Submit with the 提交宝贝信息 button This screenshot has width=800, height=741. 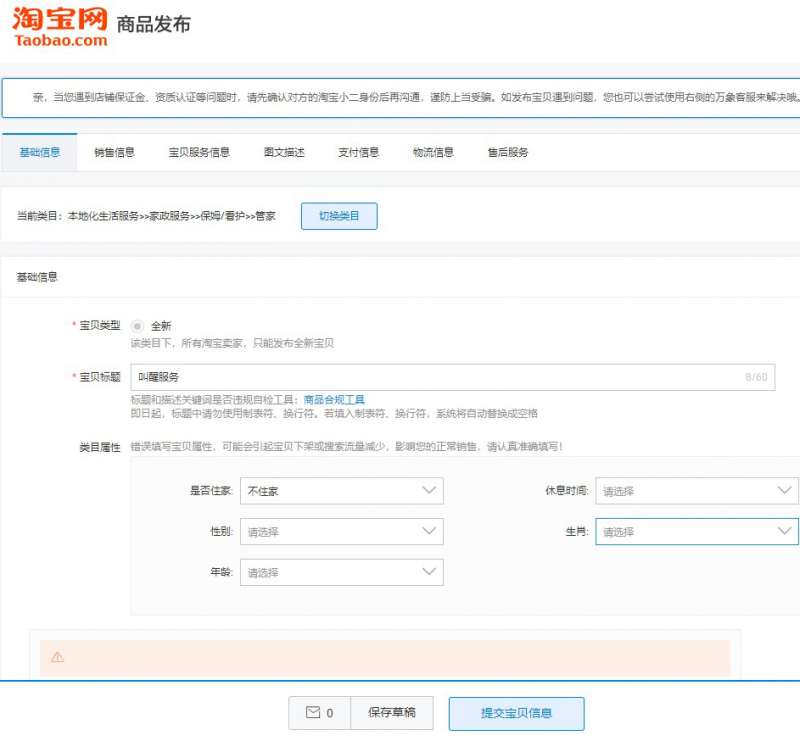click(x=516, y=713)
